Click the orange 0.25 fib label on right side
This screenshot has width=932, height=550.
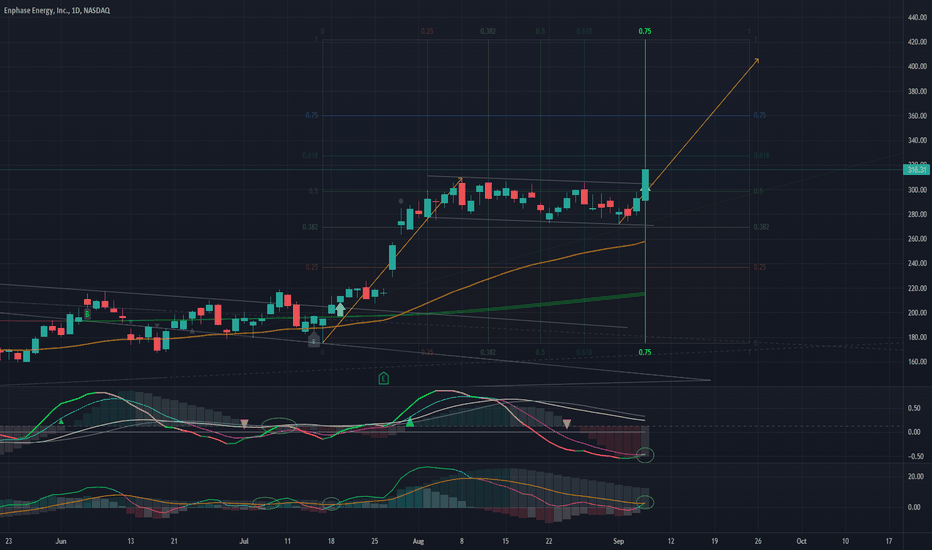click(x=760, y=267)
